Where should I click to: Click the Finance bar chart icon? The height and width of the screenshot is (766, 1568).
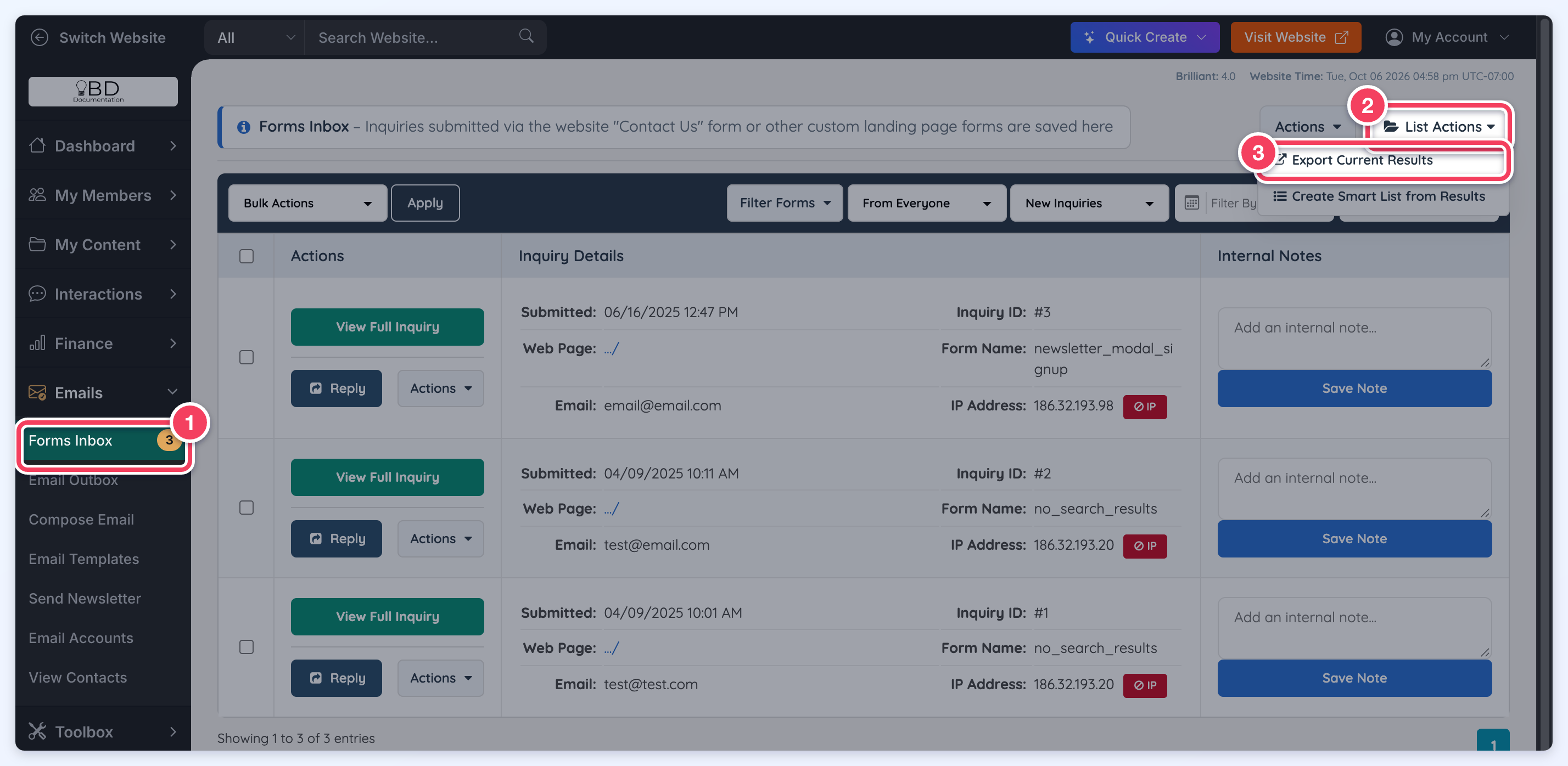click(x=38, y=342)
